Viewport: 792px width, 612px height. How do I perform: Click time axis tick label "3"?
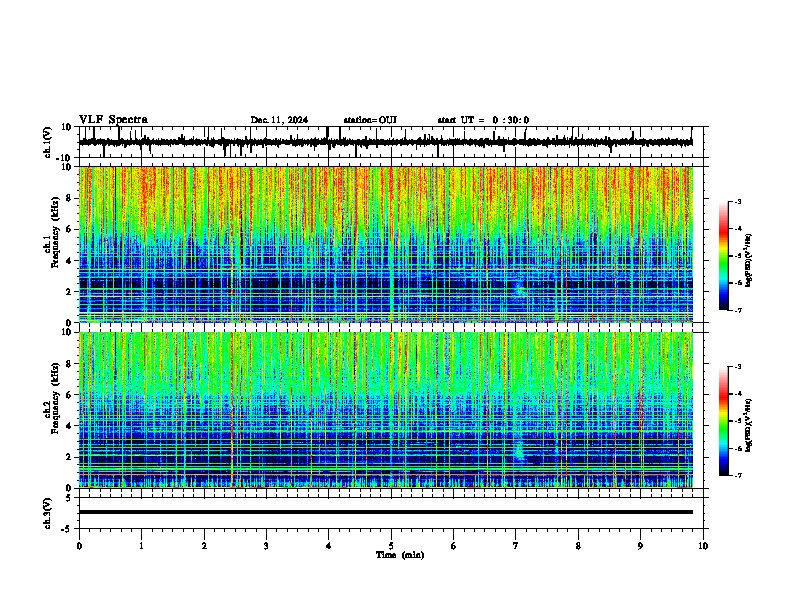[266, 546]
